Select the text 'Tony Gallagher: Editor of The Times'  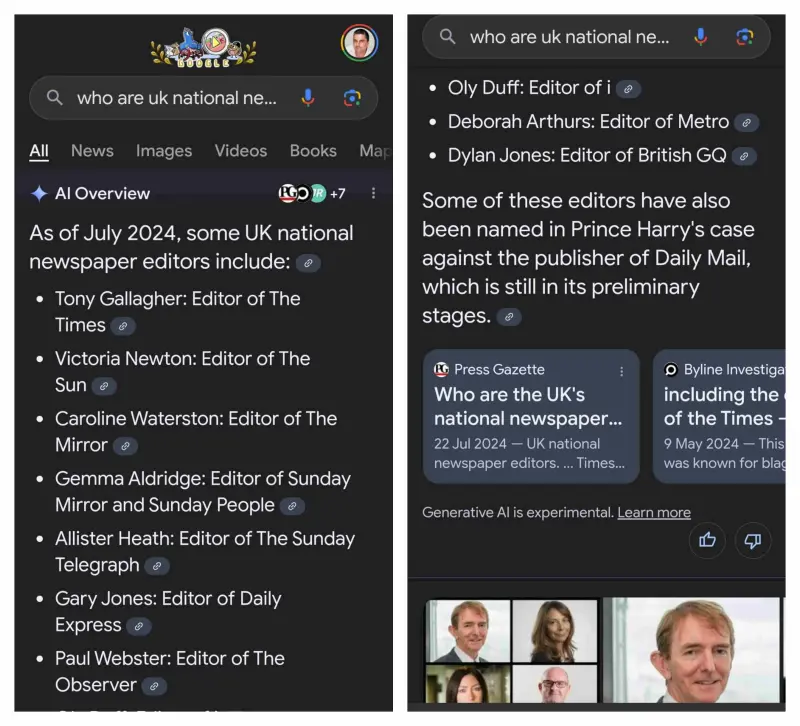pyautogui.click(x=178, y=312)
